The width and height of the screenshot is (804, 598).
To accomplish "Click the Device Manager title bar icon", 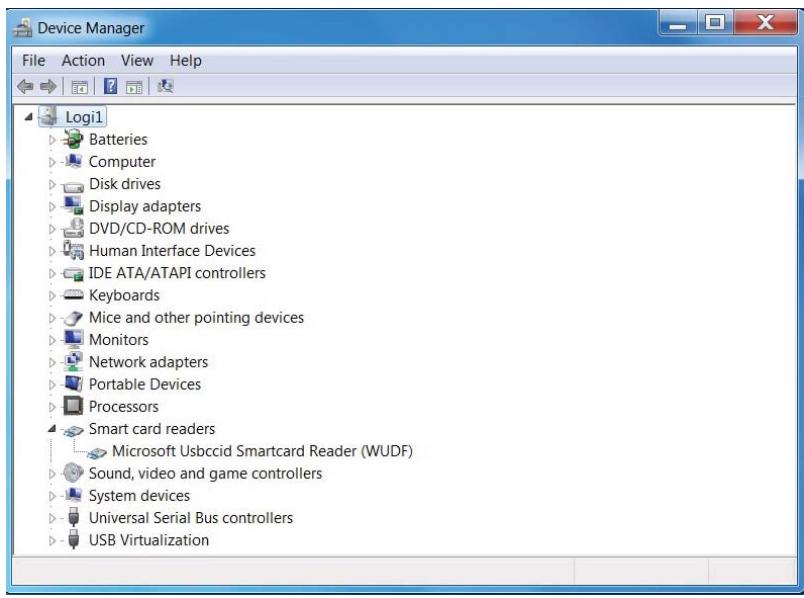I will coord(23,27).
